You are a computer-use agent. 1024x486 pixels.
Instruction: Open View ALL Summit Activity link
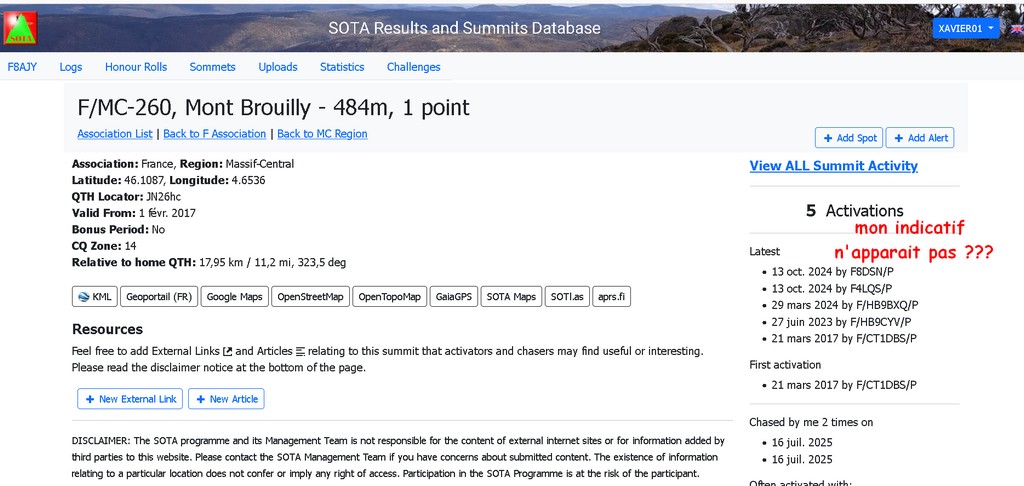click(833, 166)
